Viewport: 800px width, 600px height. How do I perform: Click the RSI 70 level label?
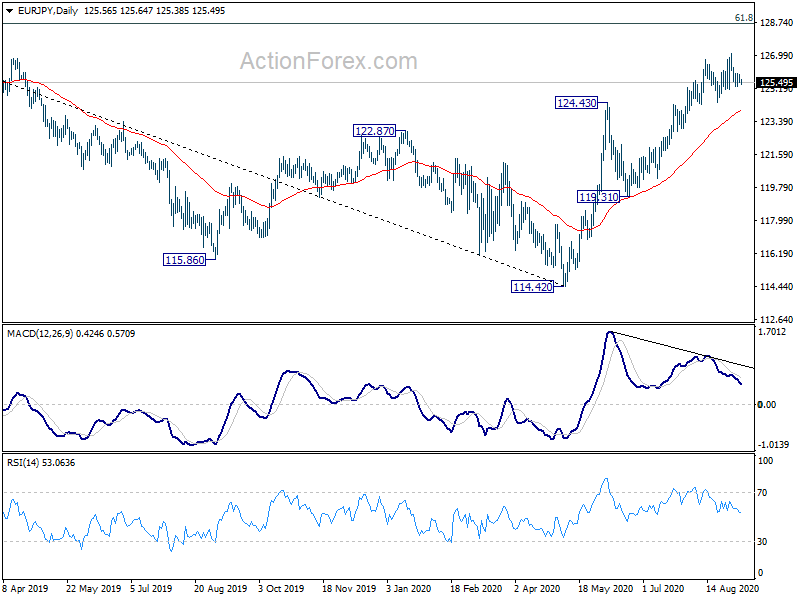(762, 493)
